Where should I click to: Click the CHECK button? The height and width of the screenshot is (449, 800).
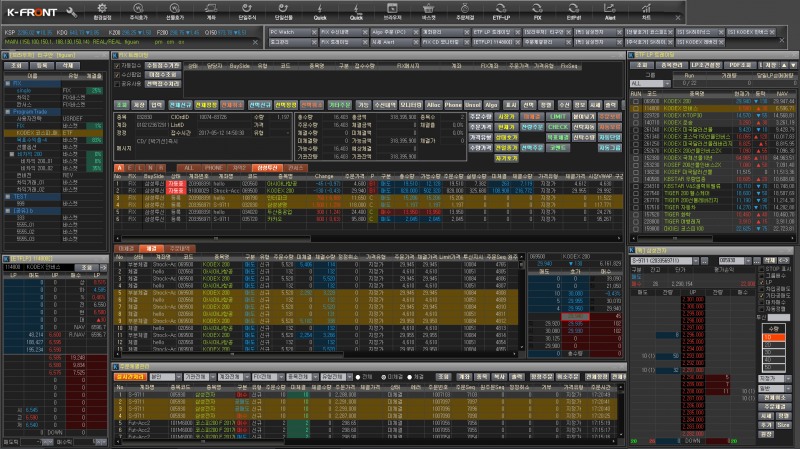point(558,127)
